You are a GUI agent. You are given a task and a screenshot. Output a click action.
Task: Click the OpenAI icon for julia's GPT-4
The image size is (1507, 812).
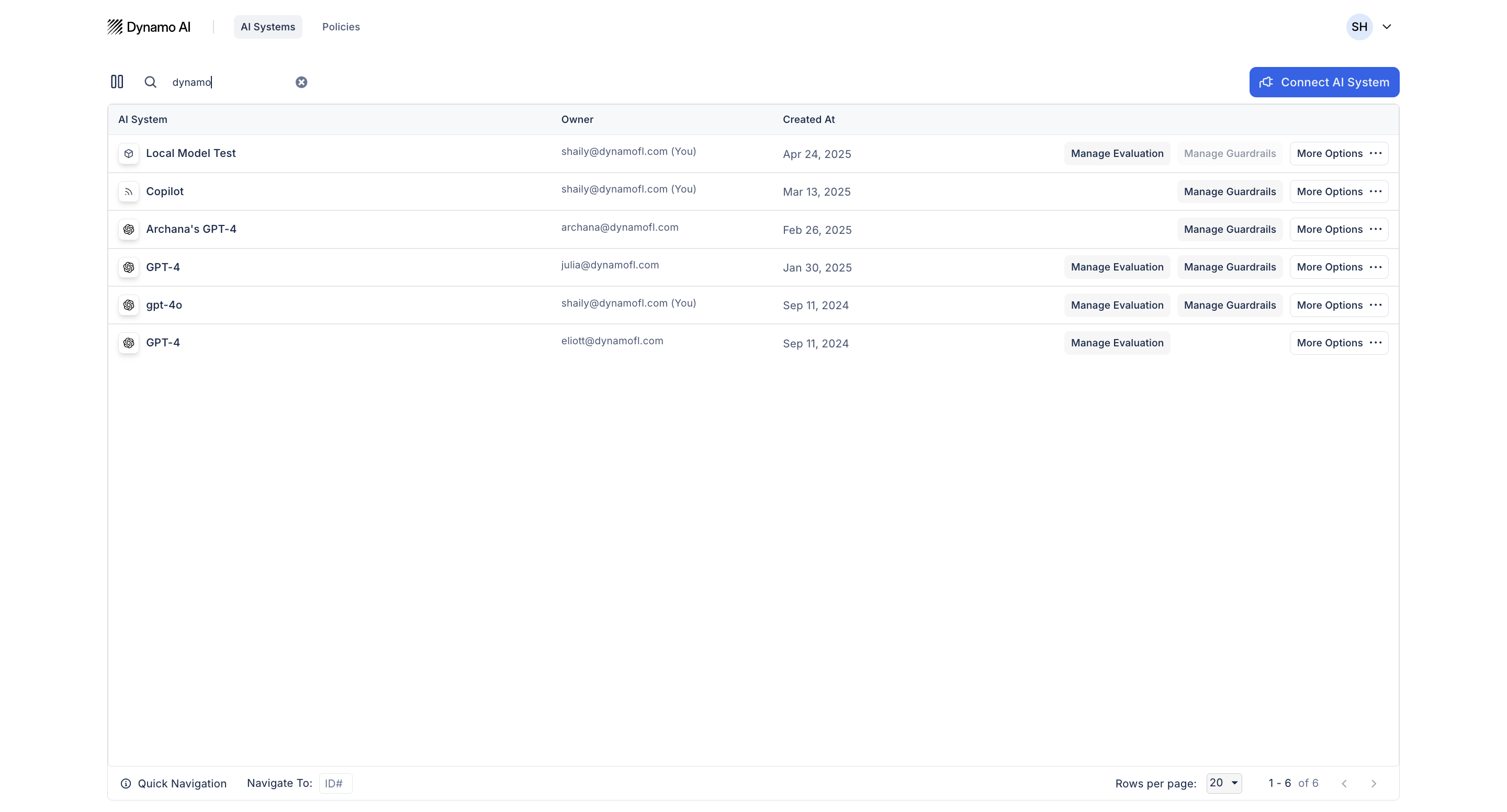(129, 267)
